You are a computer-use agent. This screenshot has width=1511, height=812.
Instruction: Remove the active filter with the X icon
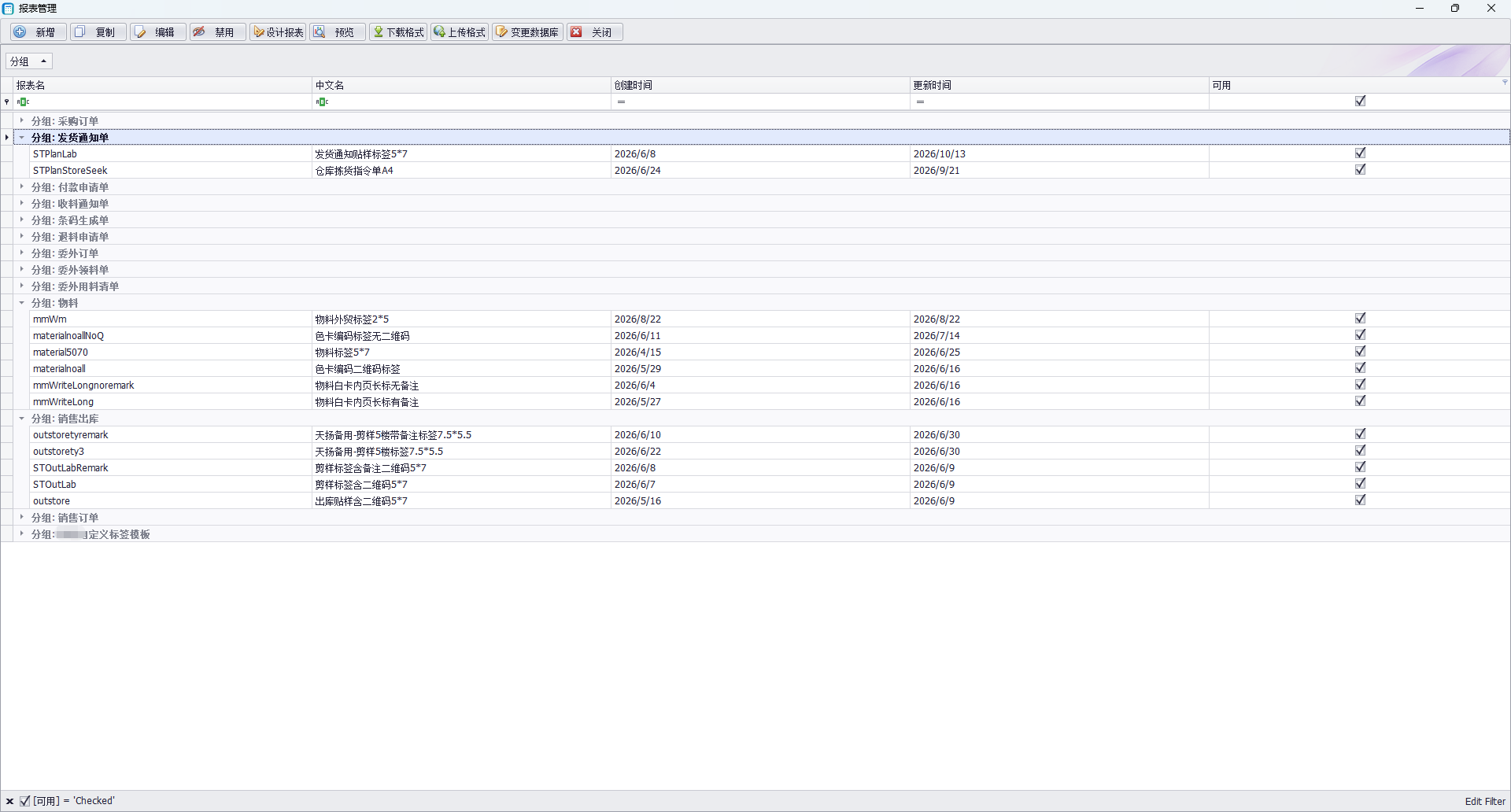10,801
